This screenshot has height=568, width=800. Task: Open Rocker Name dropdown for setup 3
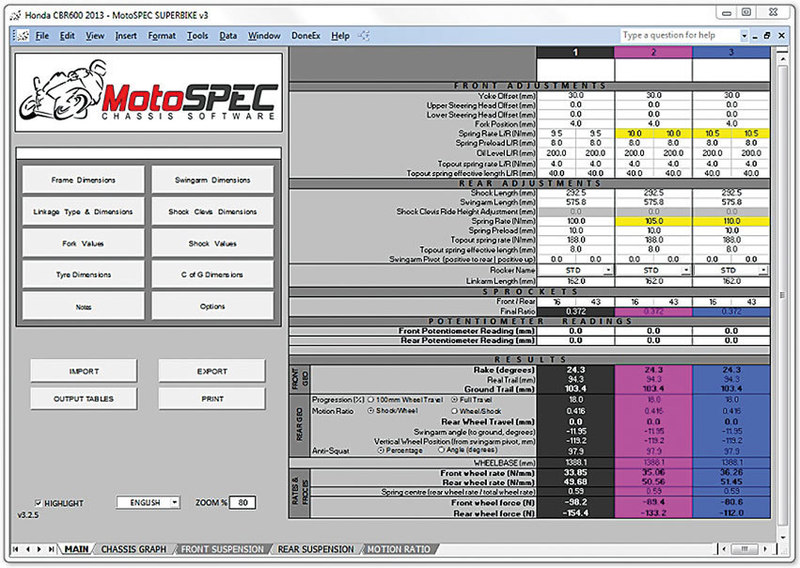pyautogui.click(x=764, y=270)
